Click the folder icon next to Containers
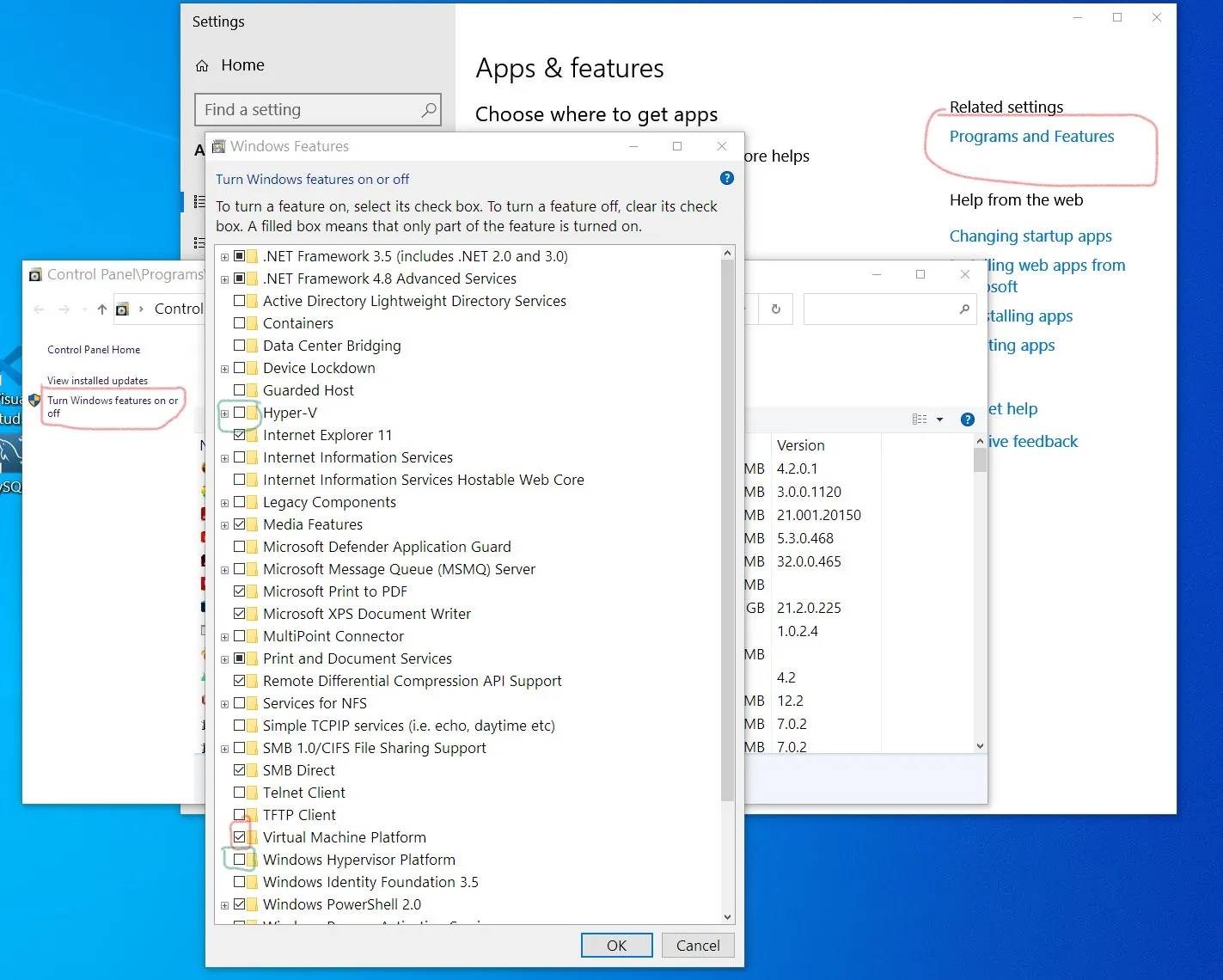Screen dimensions: 1223x980 click(252, 323)
